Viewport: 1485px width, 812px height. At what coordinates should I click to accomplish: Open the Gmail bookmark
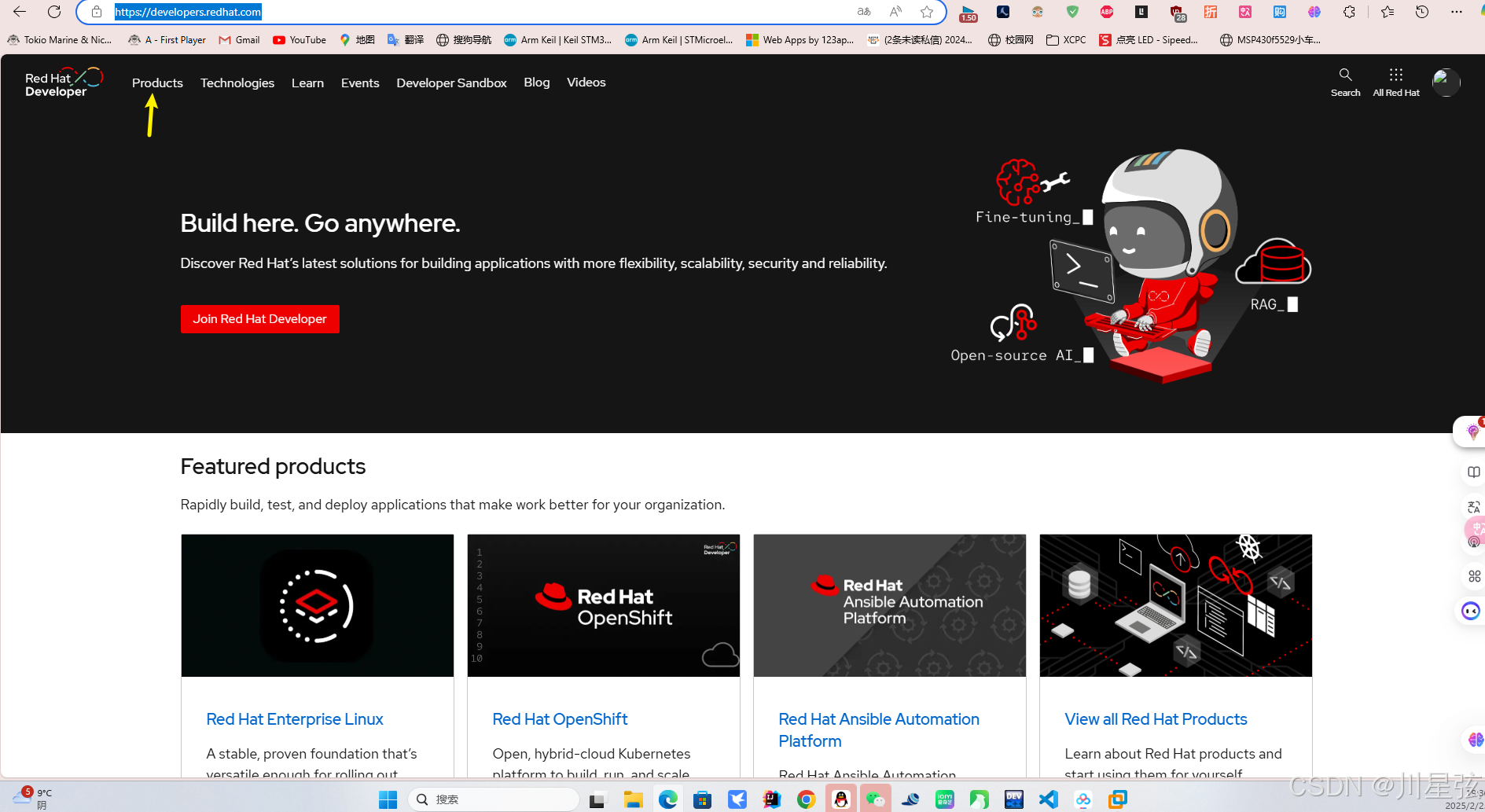(x=239, y=39)
